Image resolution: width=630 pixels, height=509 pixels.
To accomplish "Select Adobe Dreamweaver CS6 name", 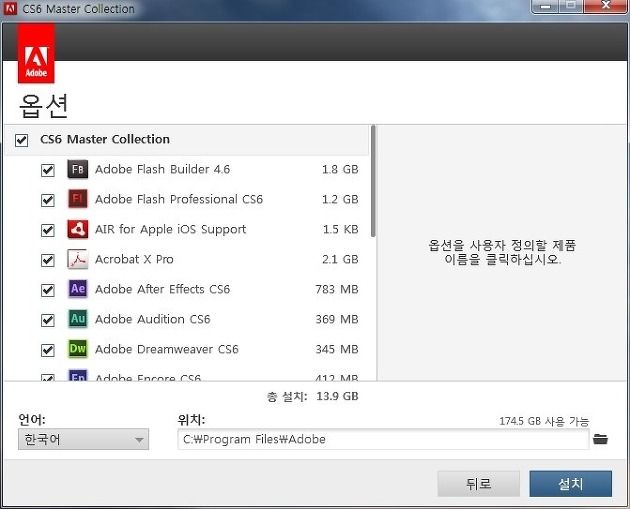I will 167,349.
